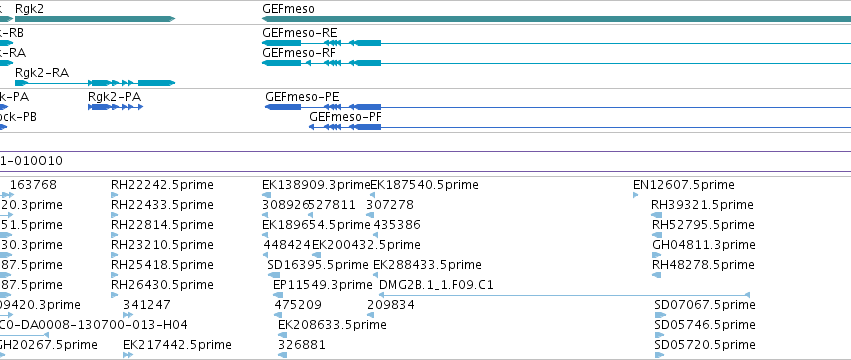The height and width of the screenshot is (360, 851).
Task: Select EST EK200432.5prime
Action: tap(366, 245)
